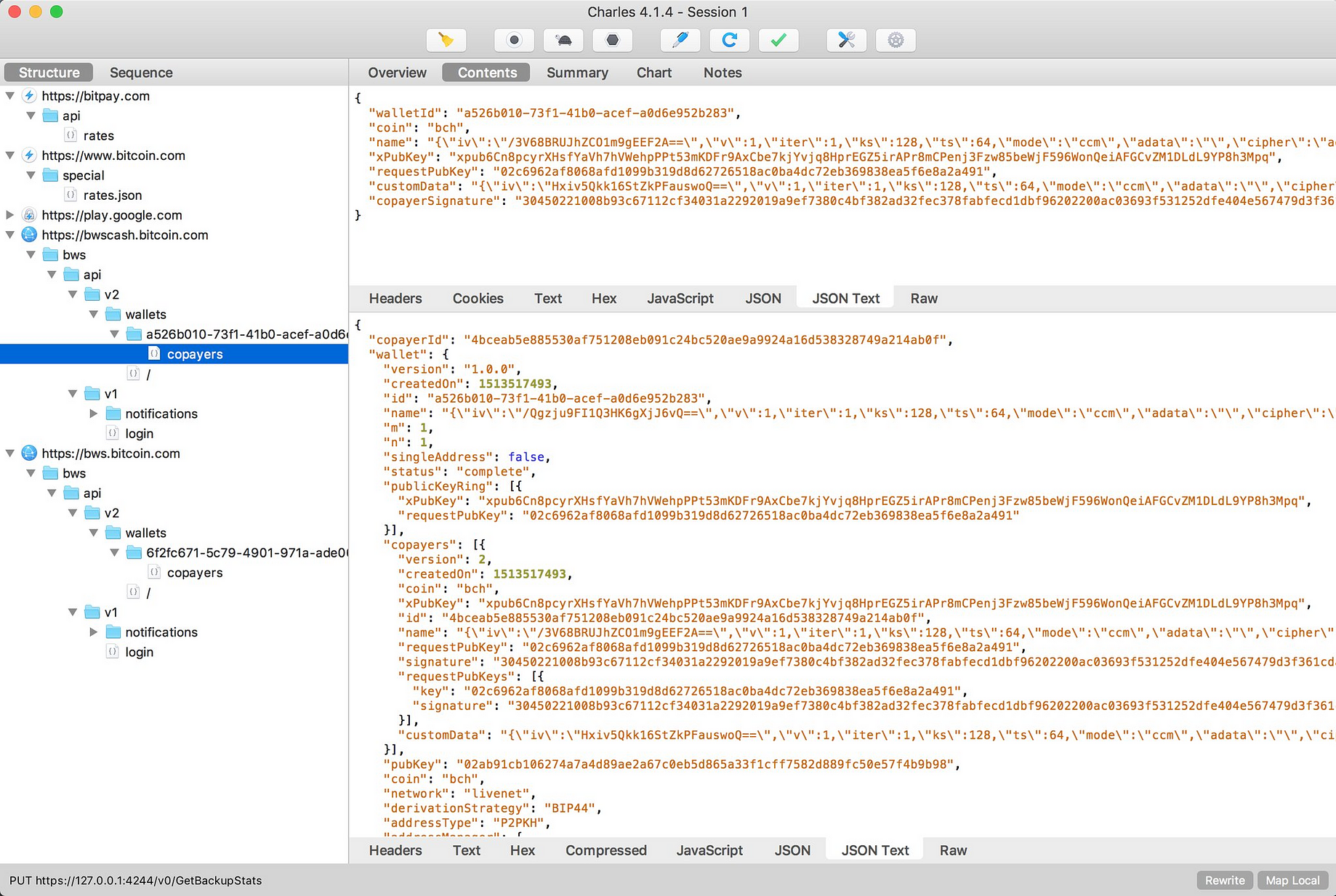Toggle the record button in toolbar
Viewport: 1336px width, 896px height.
(x=514, y=40)
